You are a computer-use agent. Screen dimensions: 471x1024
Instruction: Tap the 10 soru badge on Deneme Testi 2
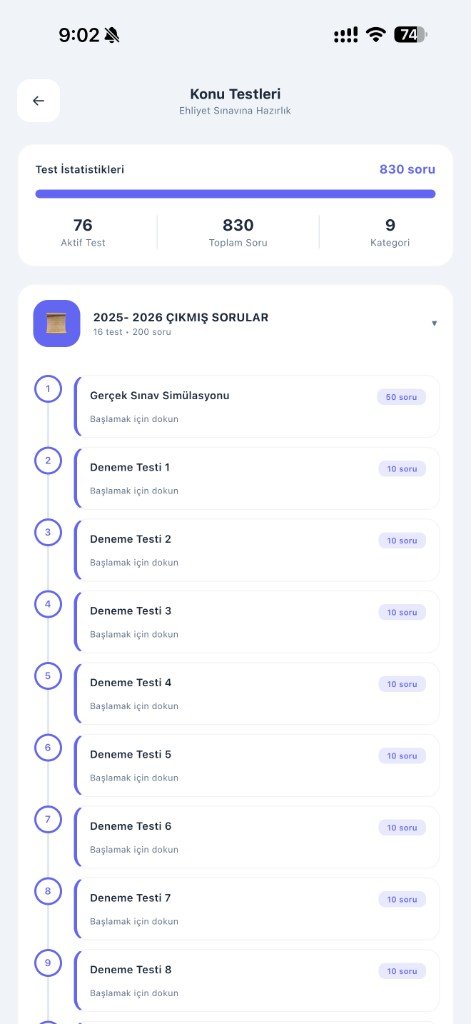click(x=402, y=541)
